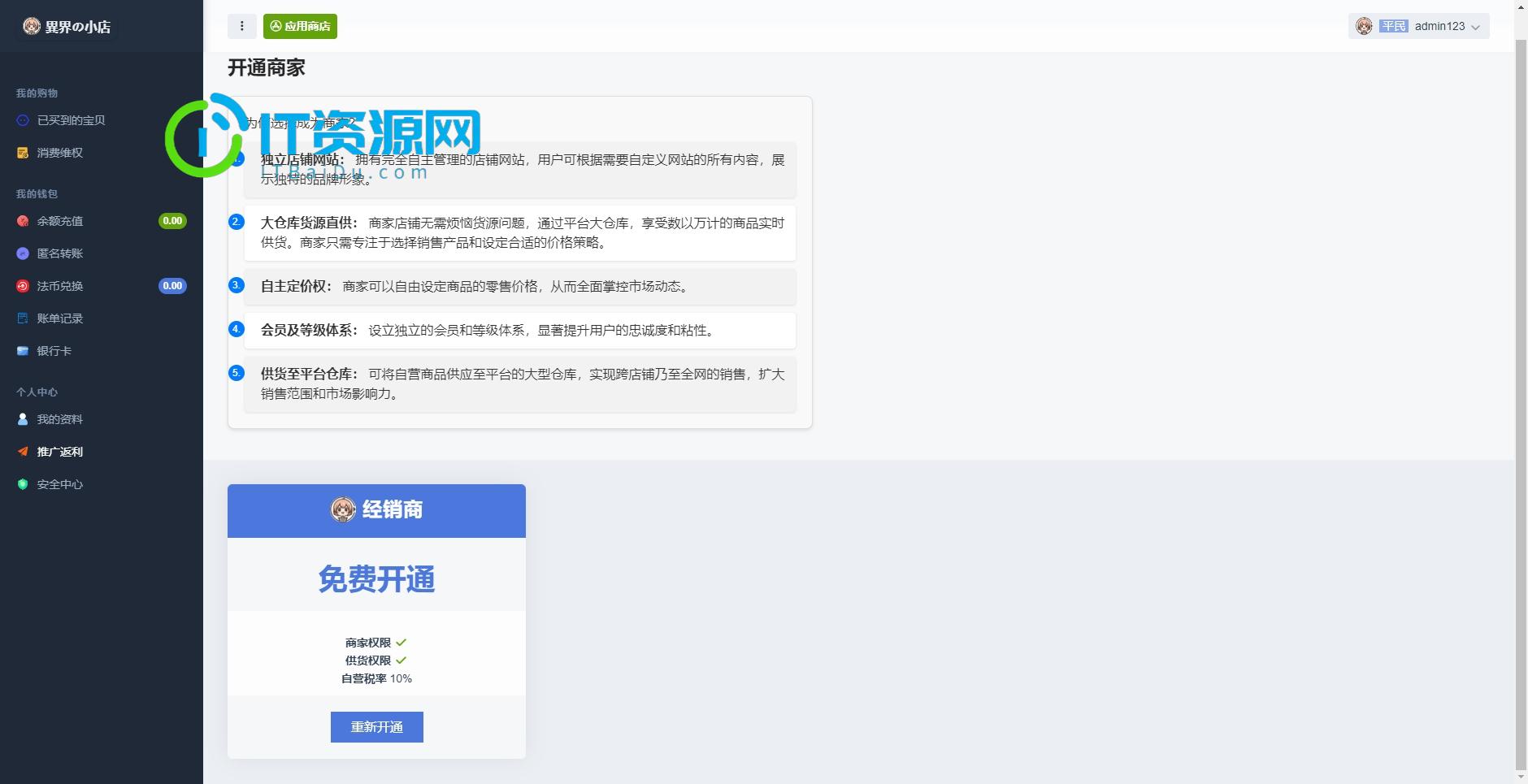Open 已买到的宝贝 menu item
The image size is (1528, 784).
[72, 120]
